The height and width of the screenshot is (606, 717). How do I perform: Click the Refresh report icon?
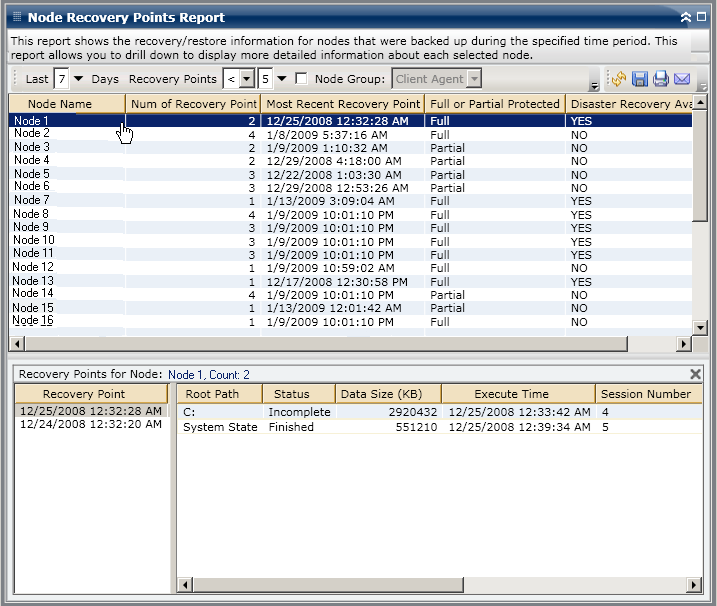click(619, 79)
